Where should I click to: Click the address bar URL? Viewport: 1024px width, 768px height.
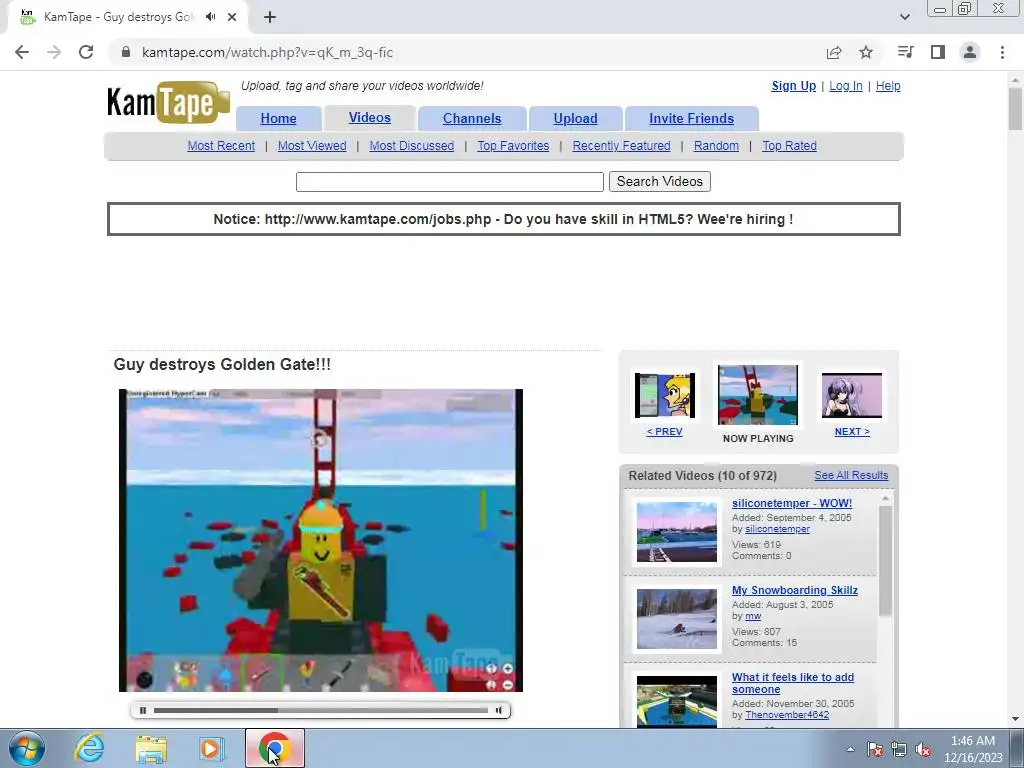click(x=267, y=52)
